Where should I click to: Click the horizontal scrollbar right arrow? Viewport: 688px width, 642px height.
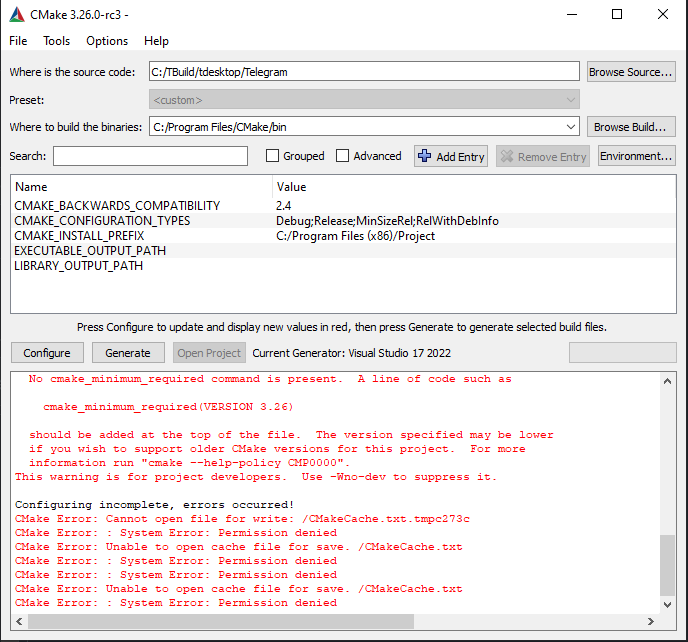[651, 621]
